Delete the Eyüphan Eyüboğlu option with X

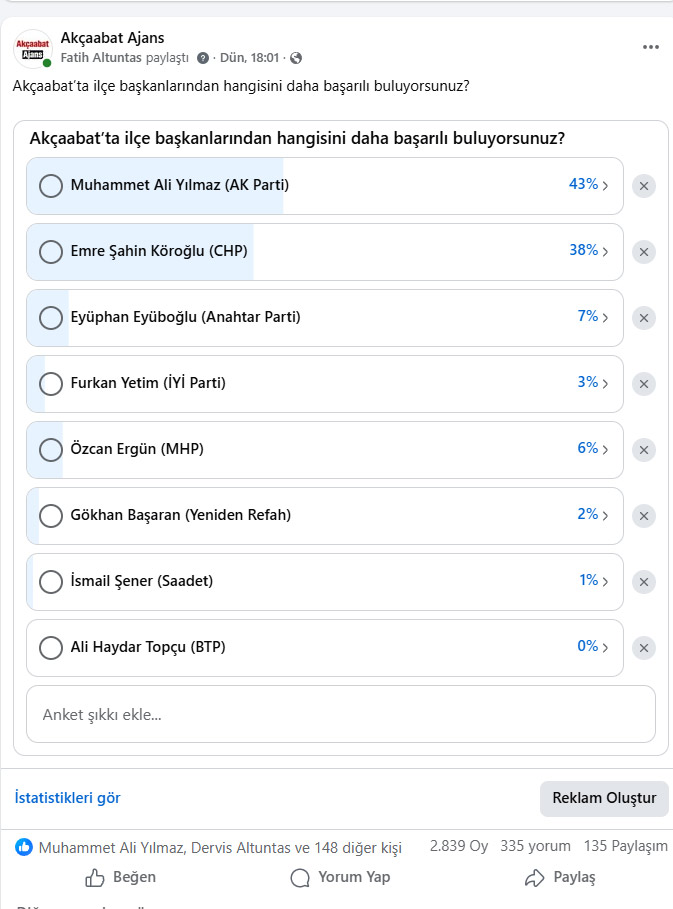tap(645, 318)
